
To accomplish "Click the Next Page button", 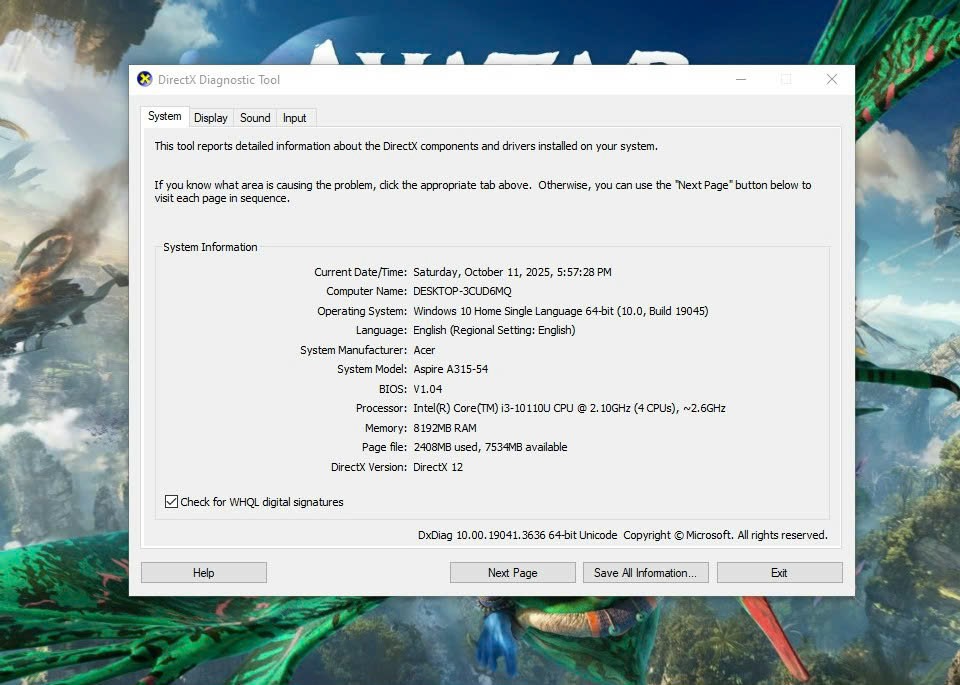I will (512, 573).
